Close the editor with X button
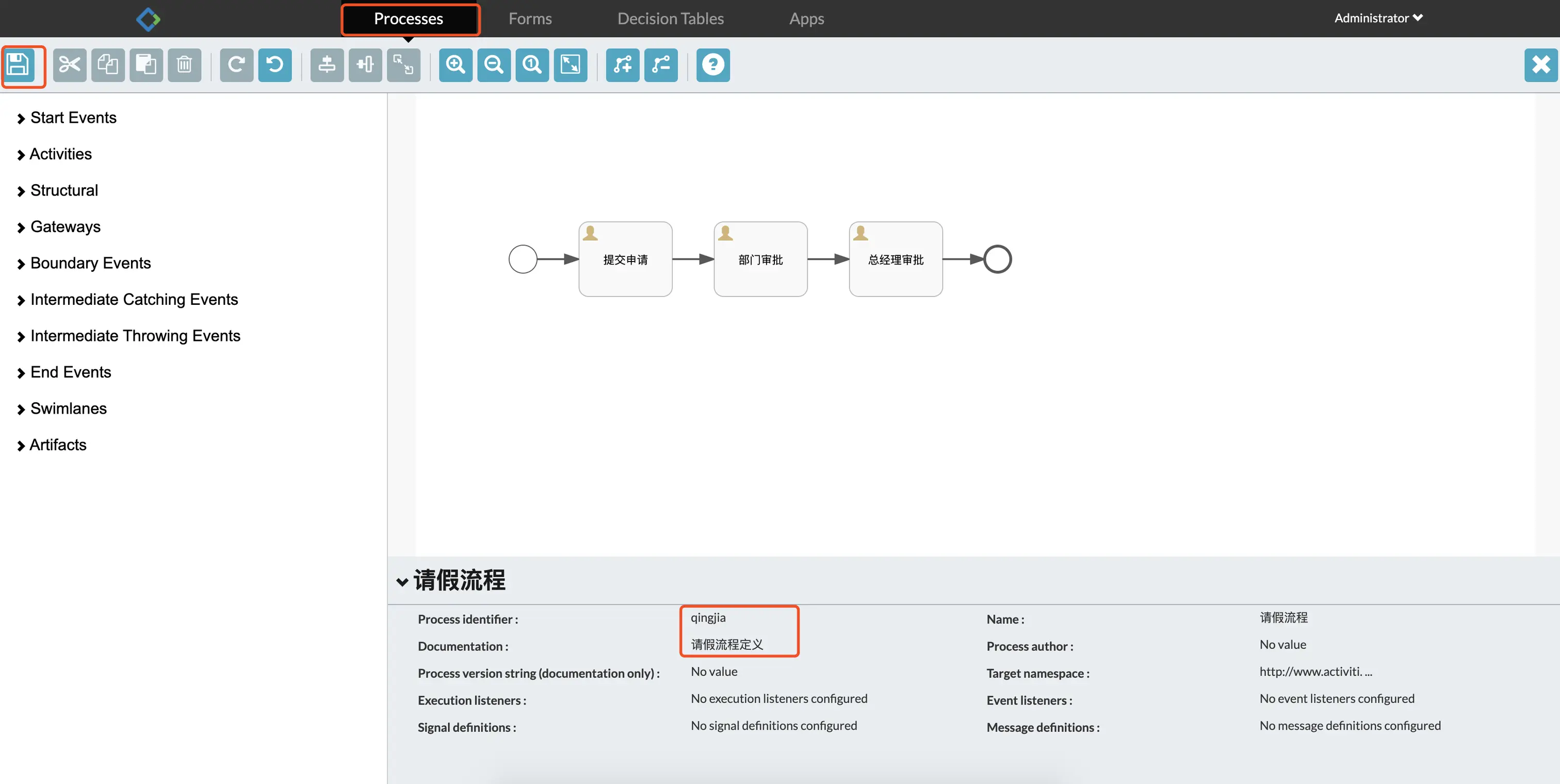Viewport: 1560px width, 784px height. pyautogui.click(x=1540, y=65)
